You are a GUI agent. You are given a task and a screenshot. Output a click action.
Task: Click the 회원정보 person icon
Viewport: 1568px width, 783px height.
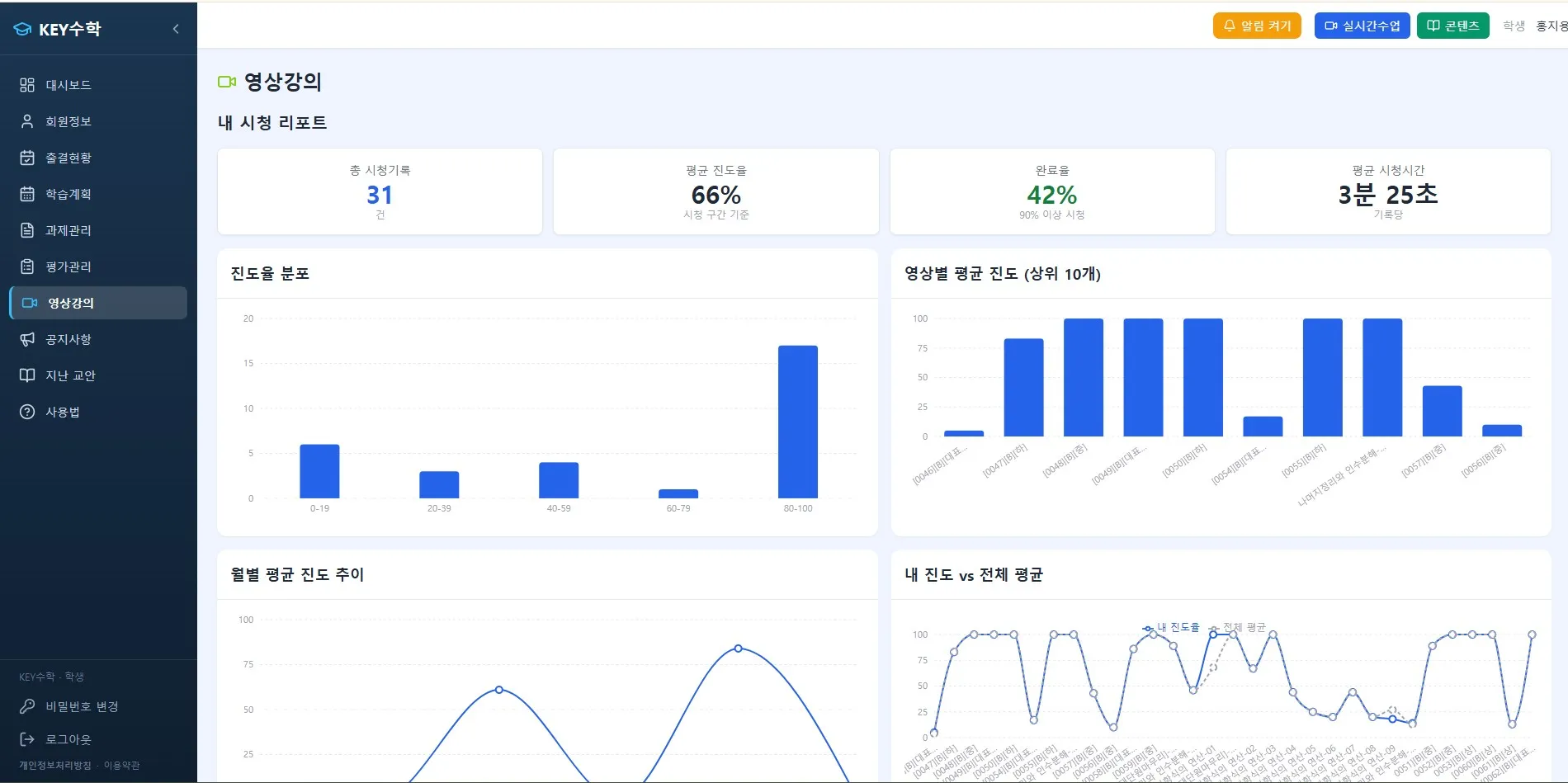tap(27, 121)
